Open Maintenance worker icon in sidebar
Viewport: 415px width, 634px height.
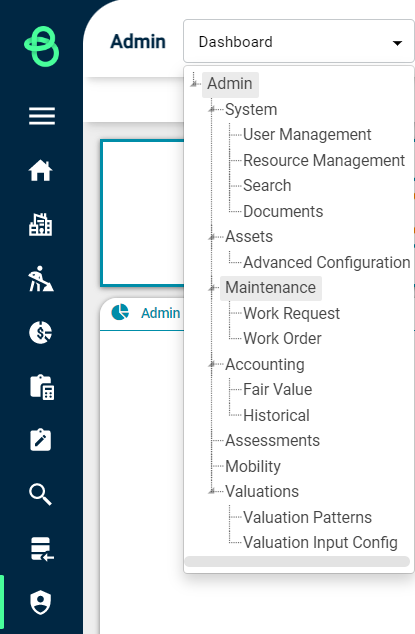click(40, 279)
